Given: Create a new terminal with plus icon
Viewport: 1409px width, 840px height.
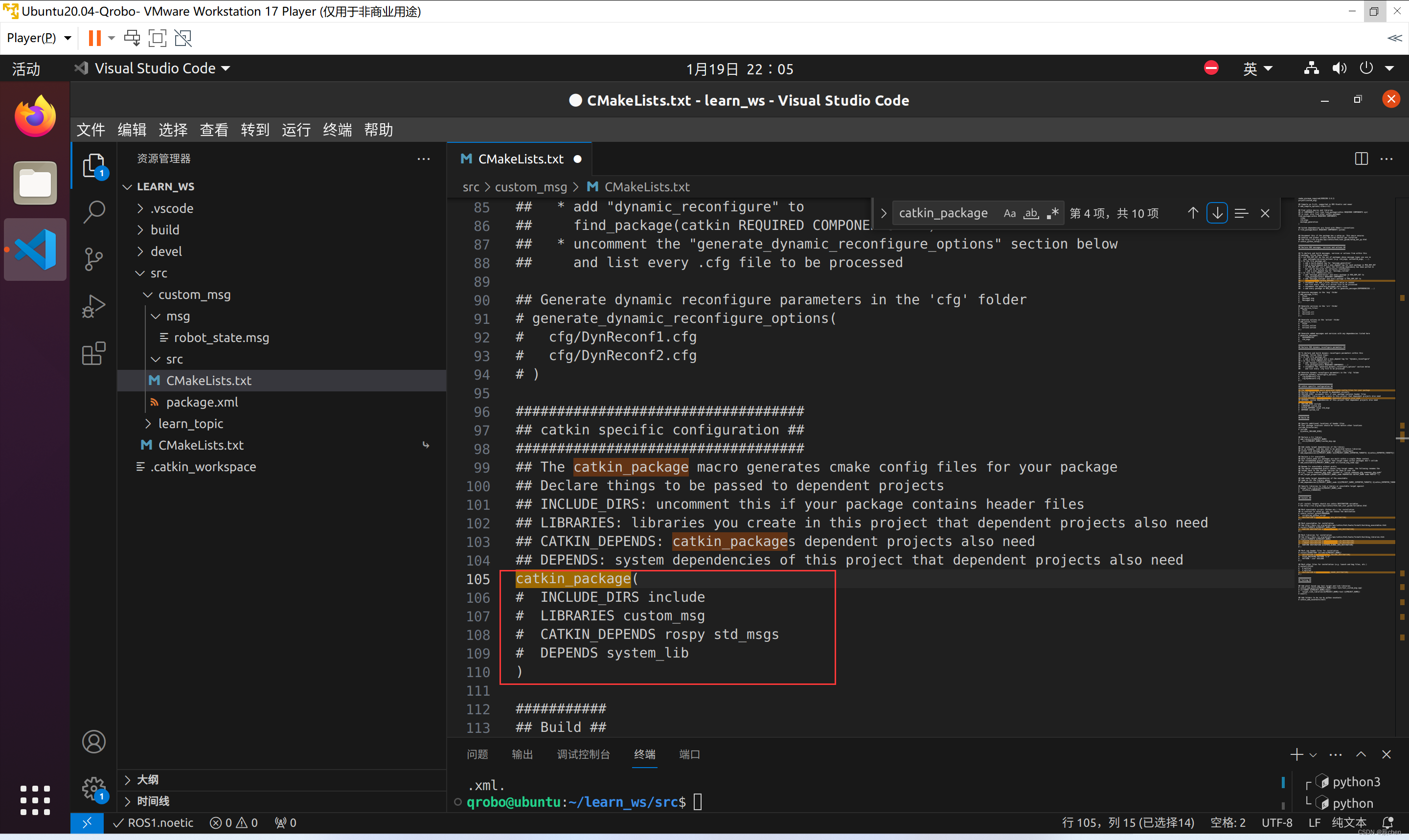Looking at the screenshot, I should [x=1296, y=754].
